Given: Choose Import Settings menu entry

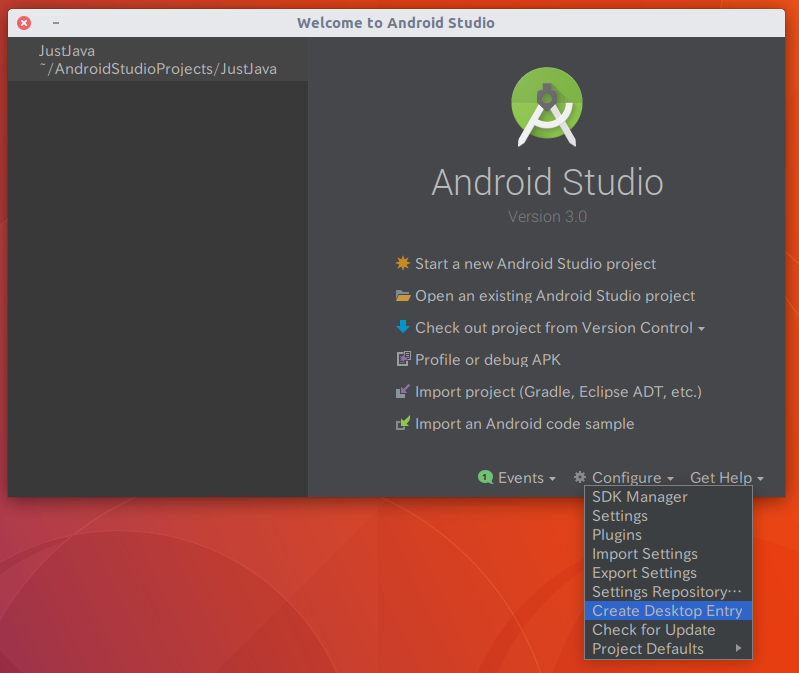Looking at the screenshot, I should (668, 554).
